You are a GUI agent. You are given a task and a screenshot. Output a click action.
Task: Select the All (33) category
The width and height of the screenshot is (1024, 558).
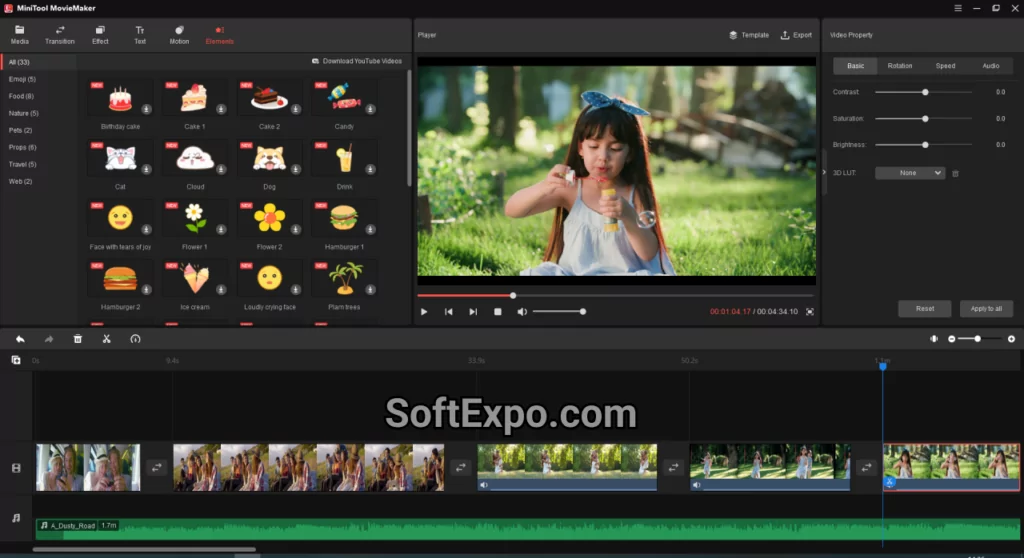click(x=39, y=62)
